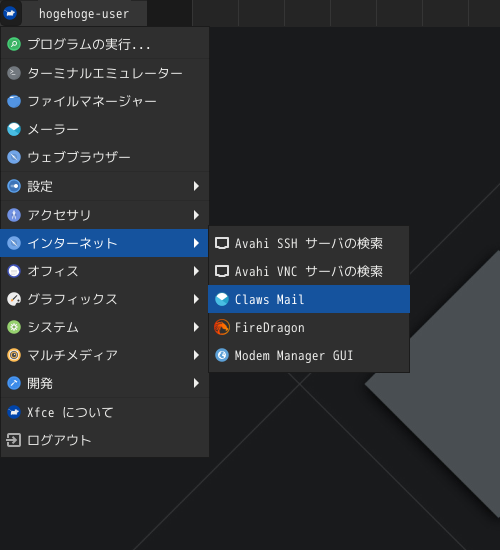Open the システム category label
This screenshot has height=550, width=500.
[53, 327]
